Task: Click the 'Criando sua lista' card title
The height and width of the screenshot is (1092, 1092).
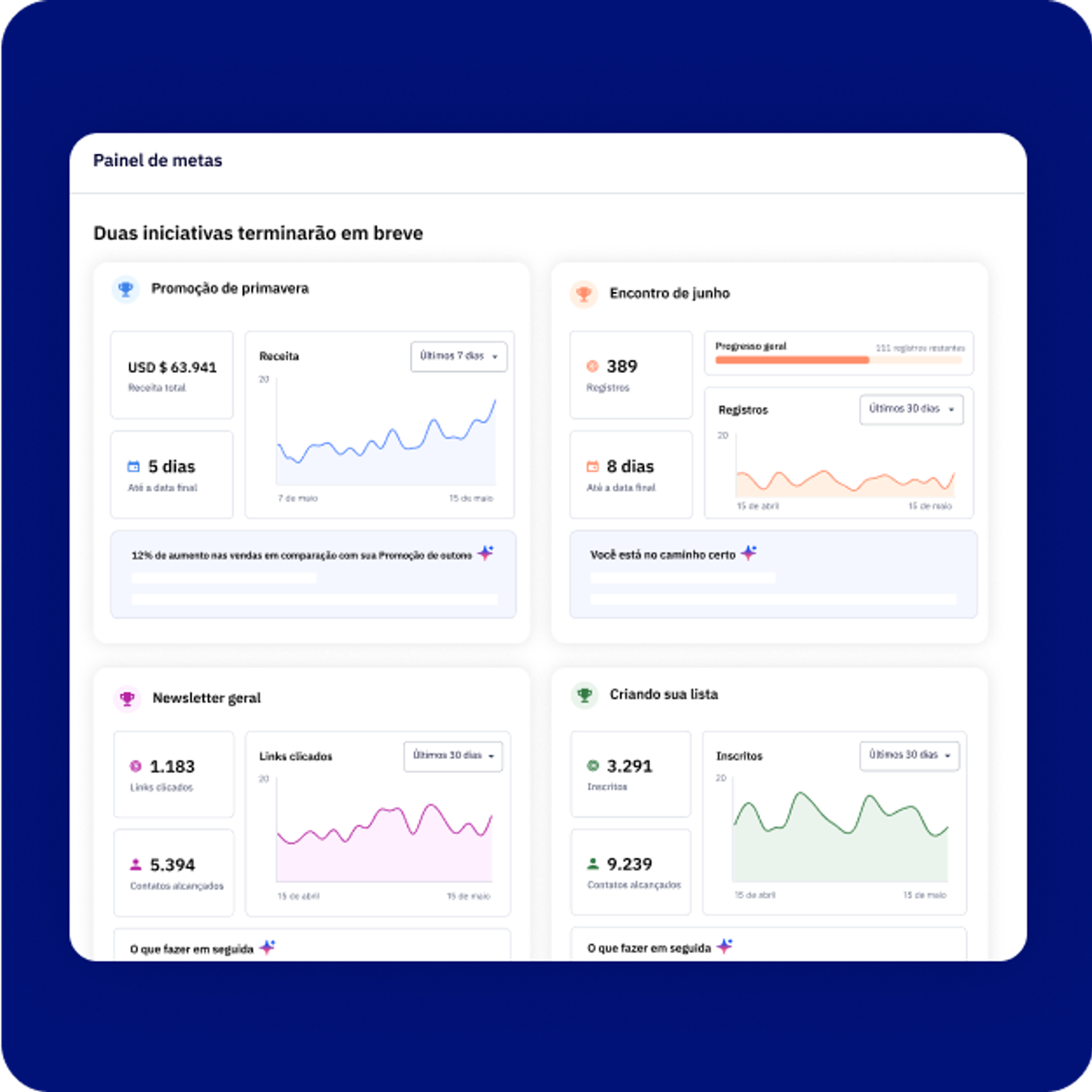Action: pyautogui.click(x=664, y=694)
